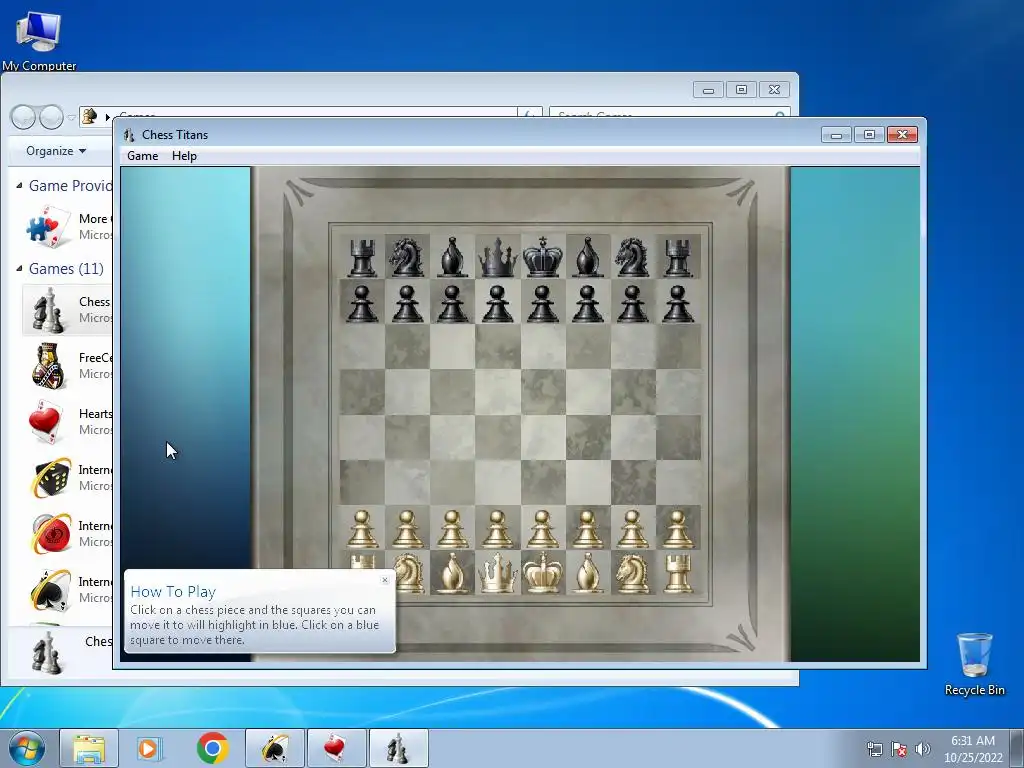Select the black bishop next to the queen
The image size is (1024, 768).
[452, 257]
